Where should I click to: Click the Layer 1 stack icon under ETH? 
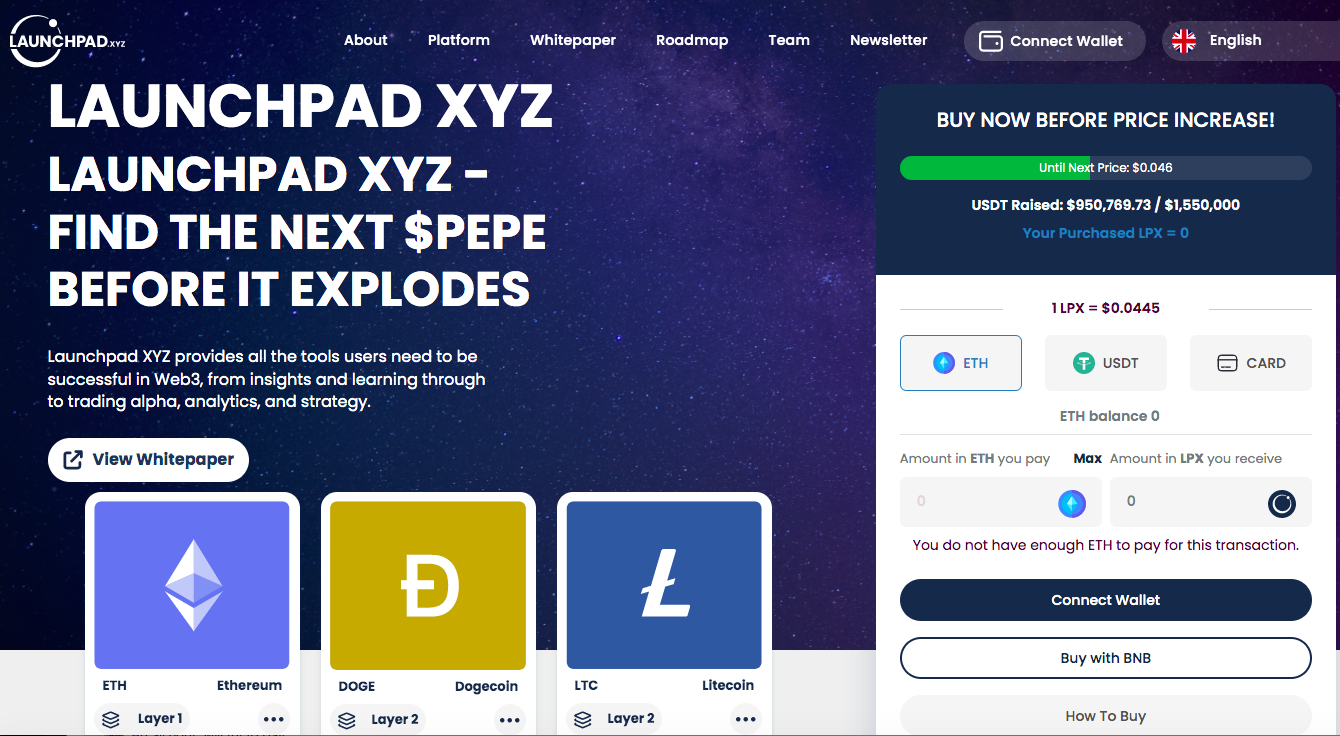[111, 719]
